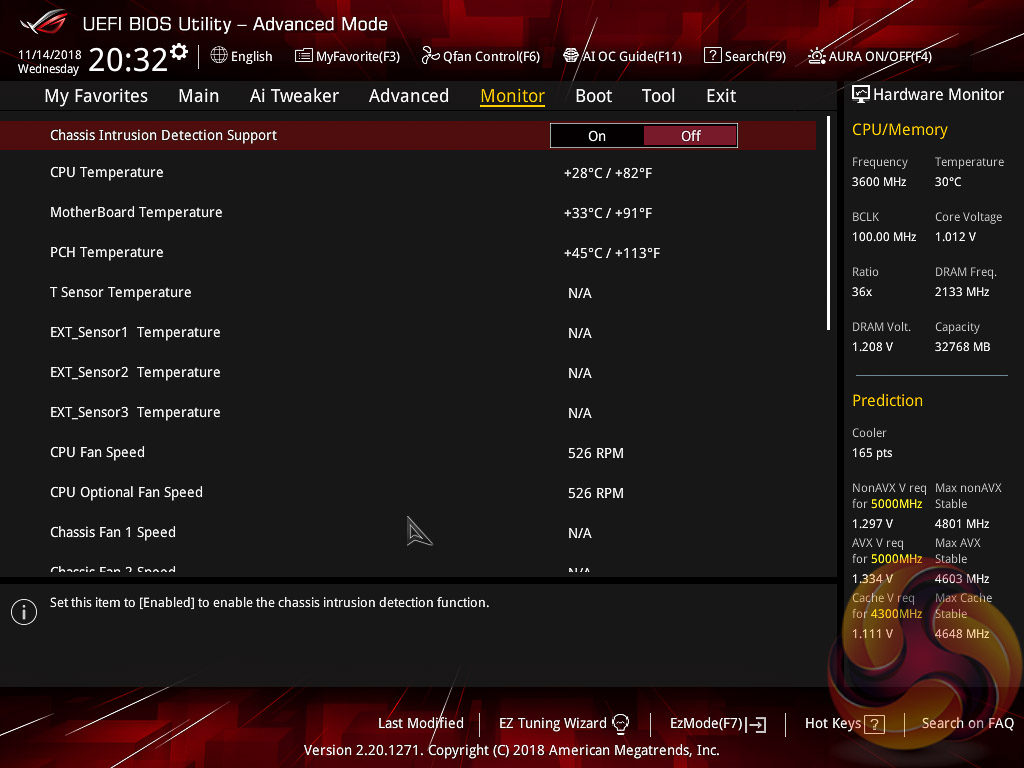Click the info icon in the help area

pyautogui.click(x=24, y=612)
